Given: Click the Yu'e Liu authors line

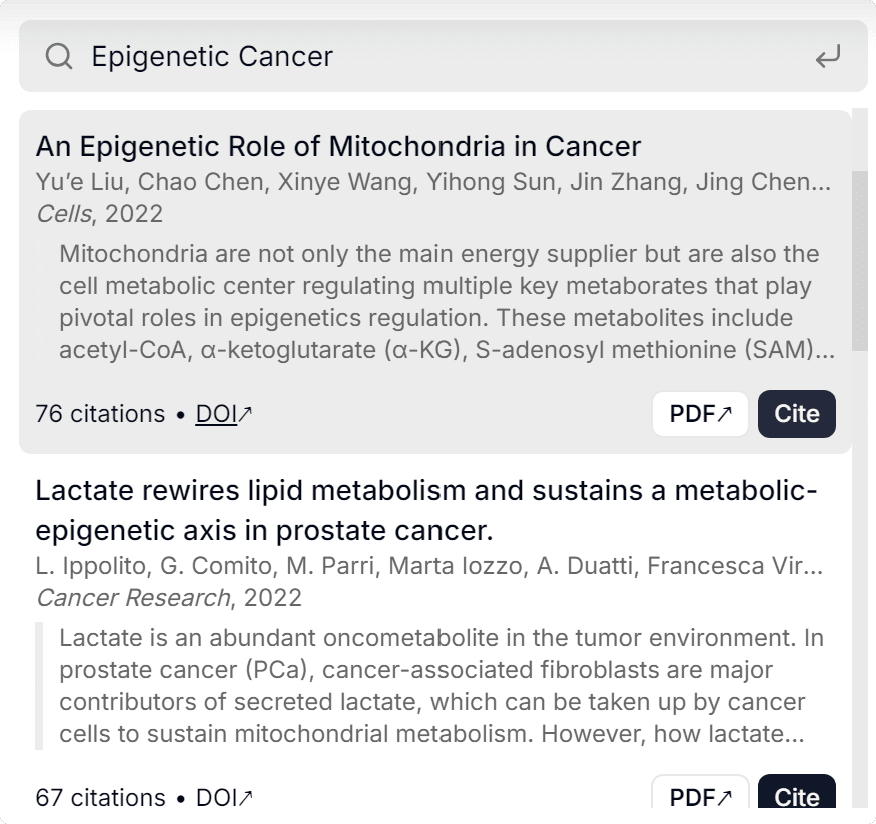Looking at the screenshot, I should pos(432,182).
